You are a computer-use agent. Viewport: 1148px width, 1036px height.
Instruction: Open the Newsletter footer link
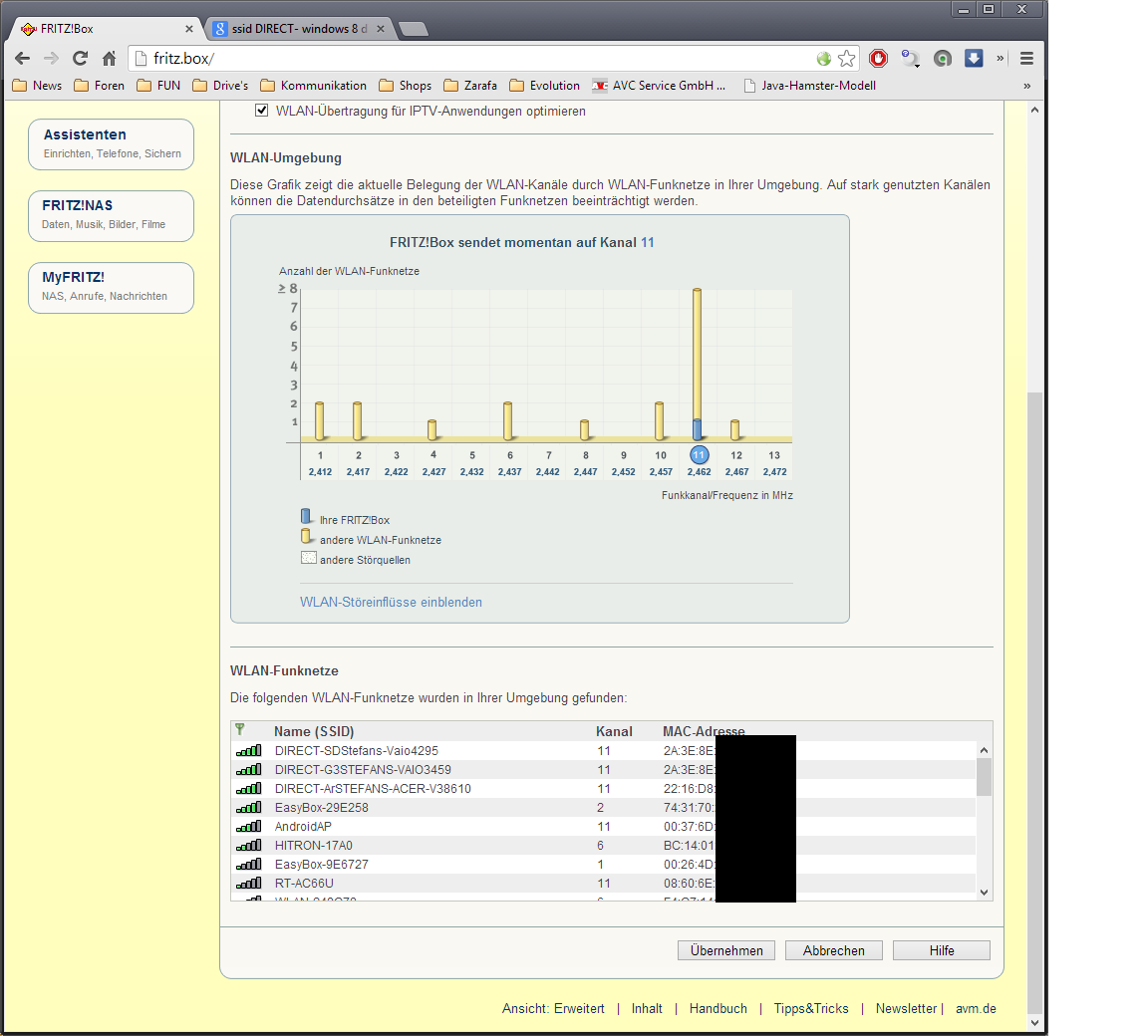click(x=907, y=1008)
